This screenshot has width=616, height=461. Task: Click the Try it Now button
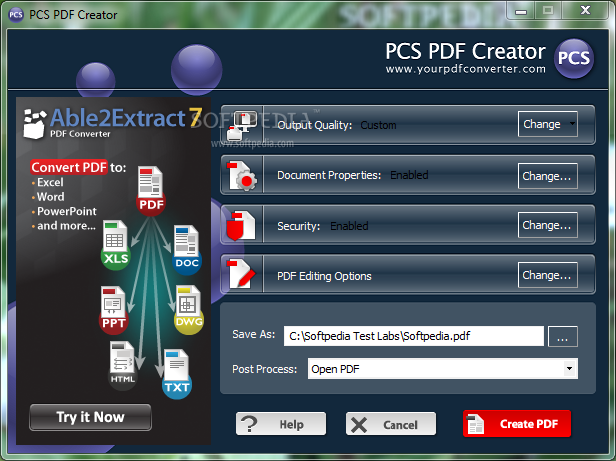pyautogui.click(x=90, y=417)
